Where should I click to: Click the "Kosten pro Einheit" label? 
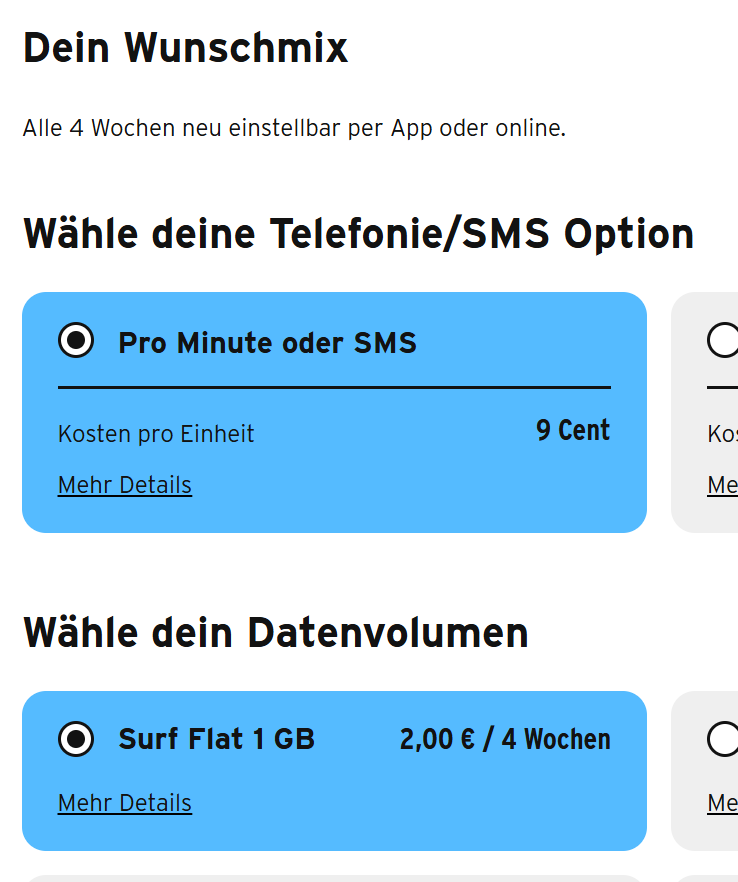point(156,434)
